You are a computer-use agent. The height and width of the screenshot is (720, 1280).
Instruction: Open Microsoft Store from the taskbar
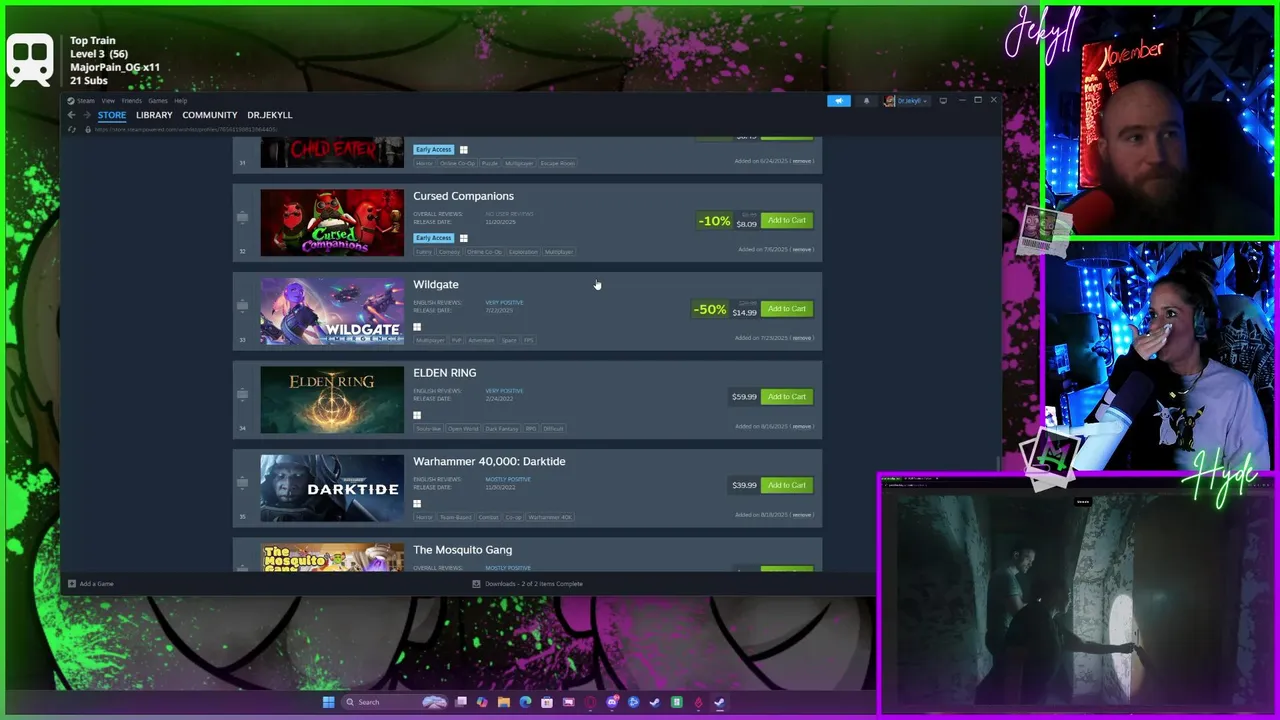click(547, 702)
